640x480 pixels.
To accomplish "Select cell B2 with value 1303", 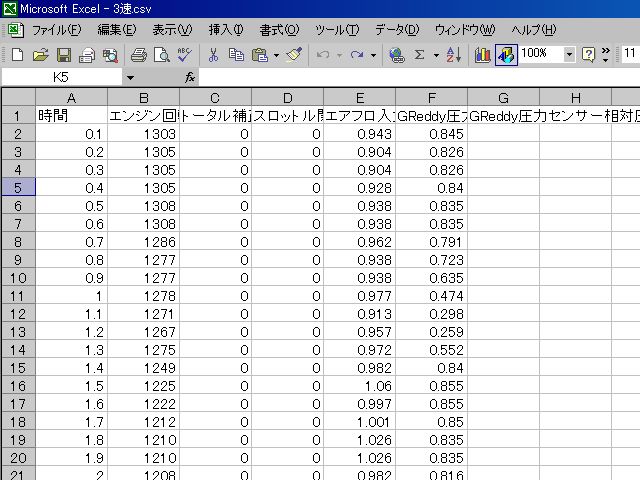I will (x=144, y=133).
